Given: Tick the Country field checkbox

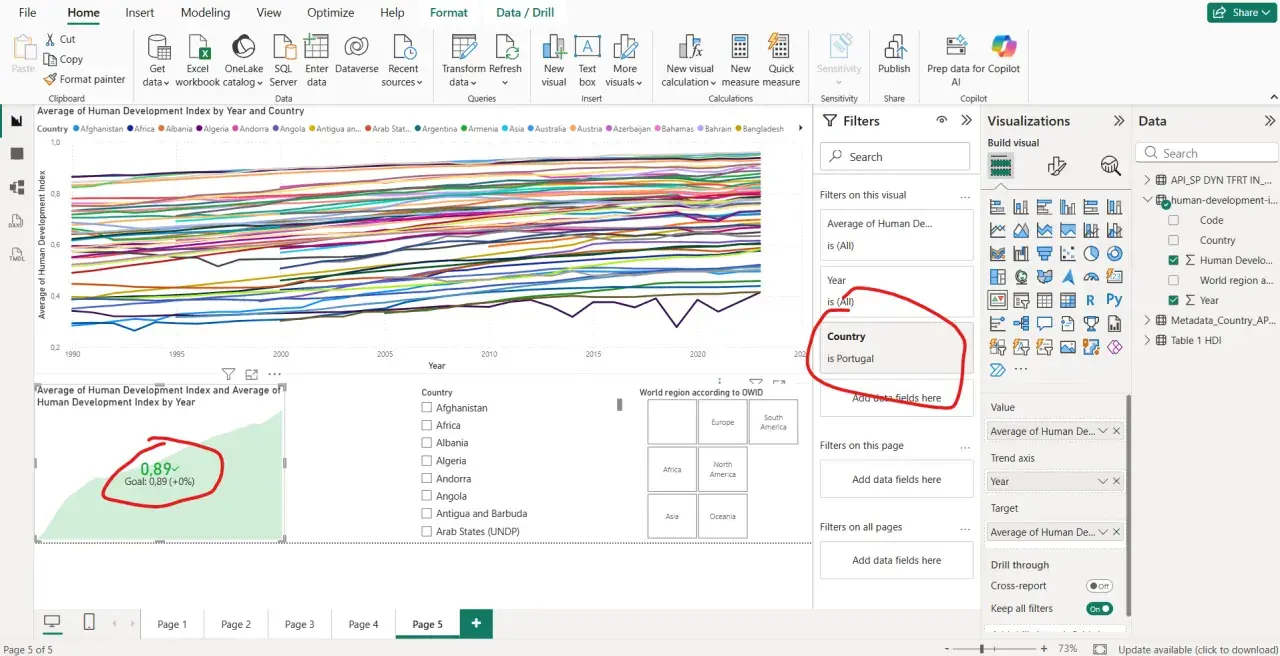Looking at the screenshot, I should pyautogui.click(x=1174, y=240).
